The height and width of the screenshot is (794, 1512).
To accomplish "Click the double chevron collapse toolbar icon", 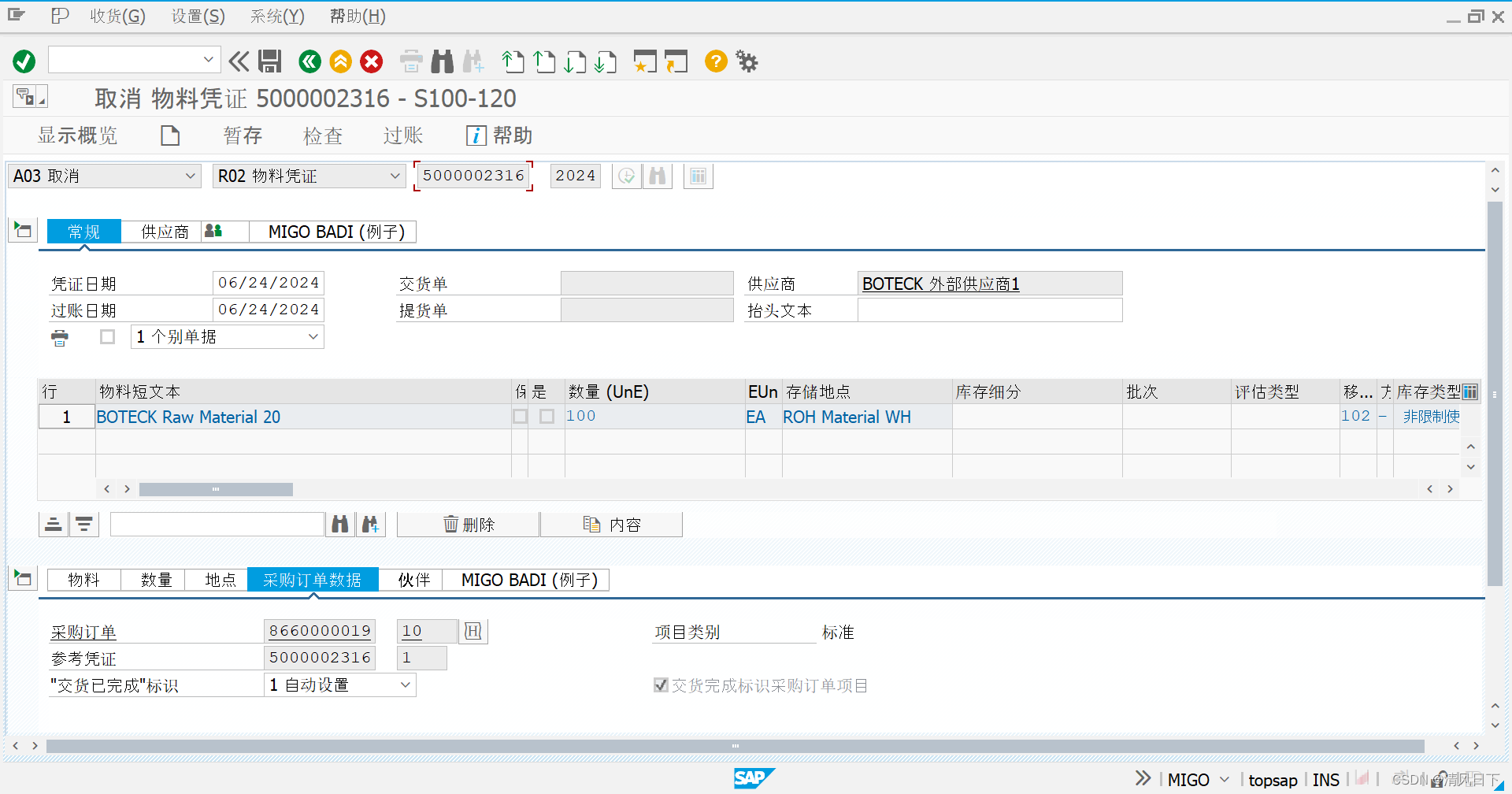I will (239, 61).
